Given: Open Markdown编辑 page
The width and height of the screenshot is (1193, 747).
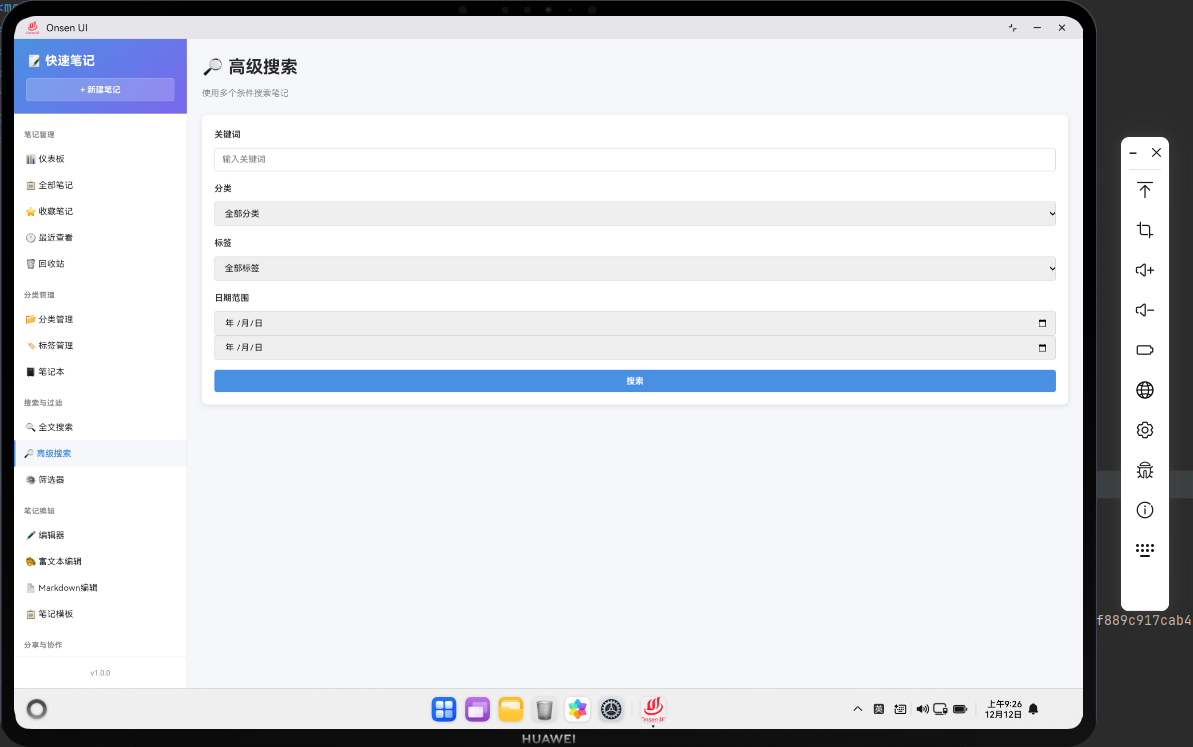Looking at the screenshot, I should pyautogui.click(x=100, y=588).
